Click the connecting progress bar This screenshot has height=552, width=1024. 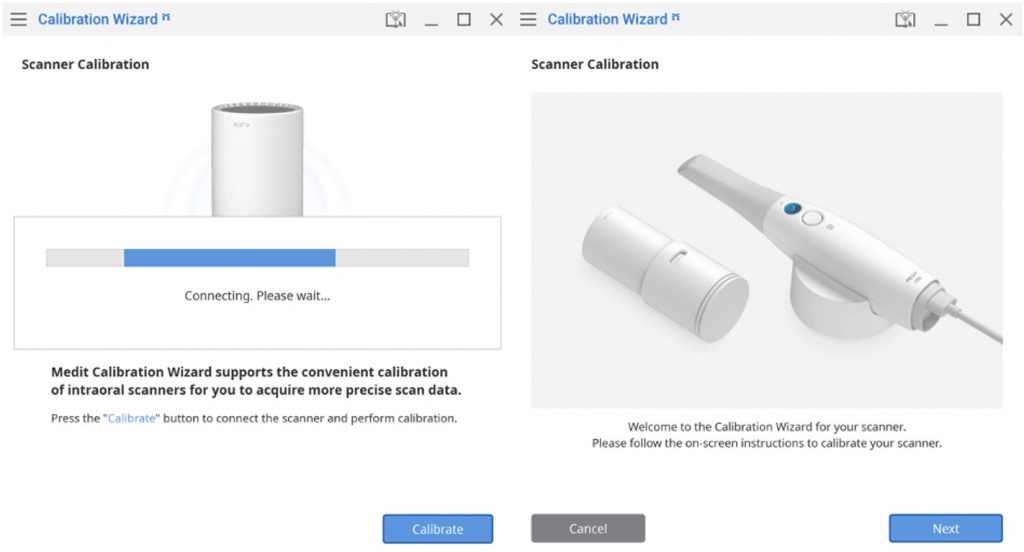point(257,258)
